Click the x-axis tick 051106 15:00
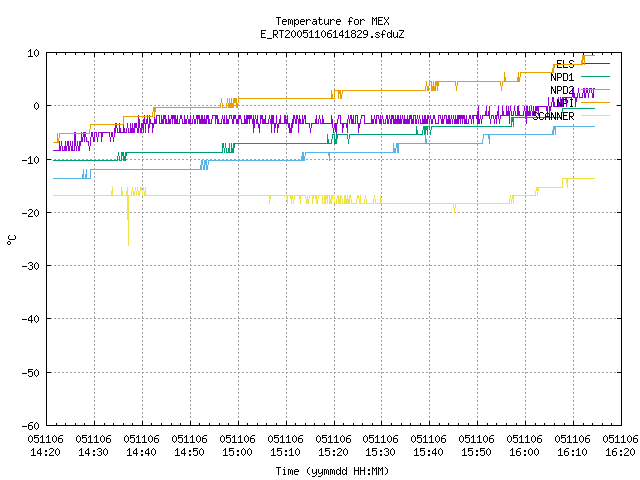This screenshot has height=480, width=640. click(x=237, y=446)
